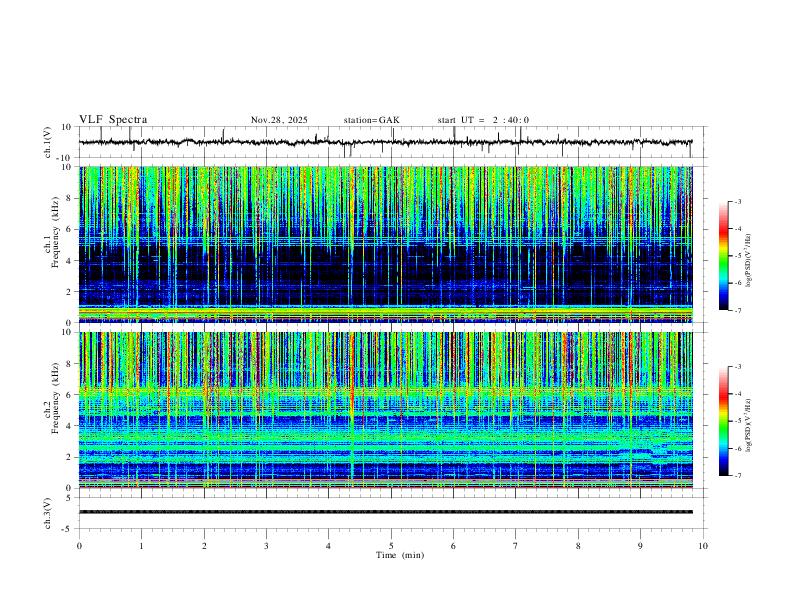The width and height of the screenshot is (792, 612).
Task: Click the '-3' tick on ch.1 colorbar
Action: 737,201
